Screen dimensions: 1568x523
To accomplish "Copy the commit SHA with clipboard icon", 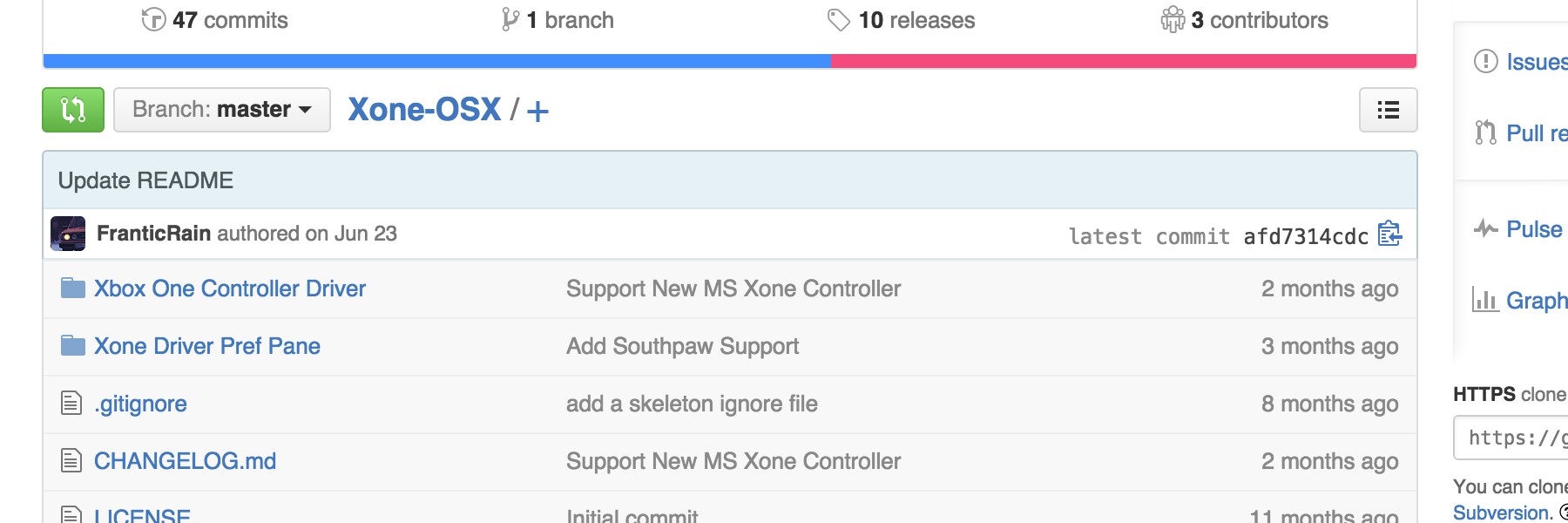I will [1389, 234].
